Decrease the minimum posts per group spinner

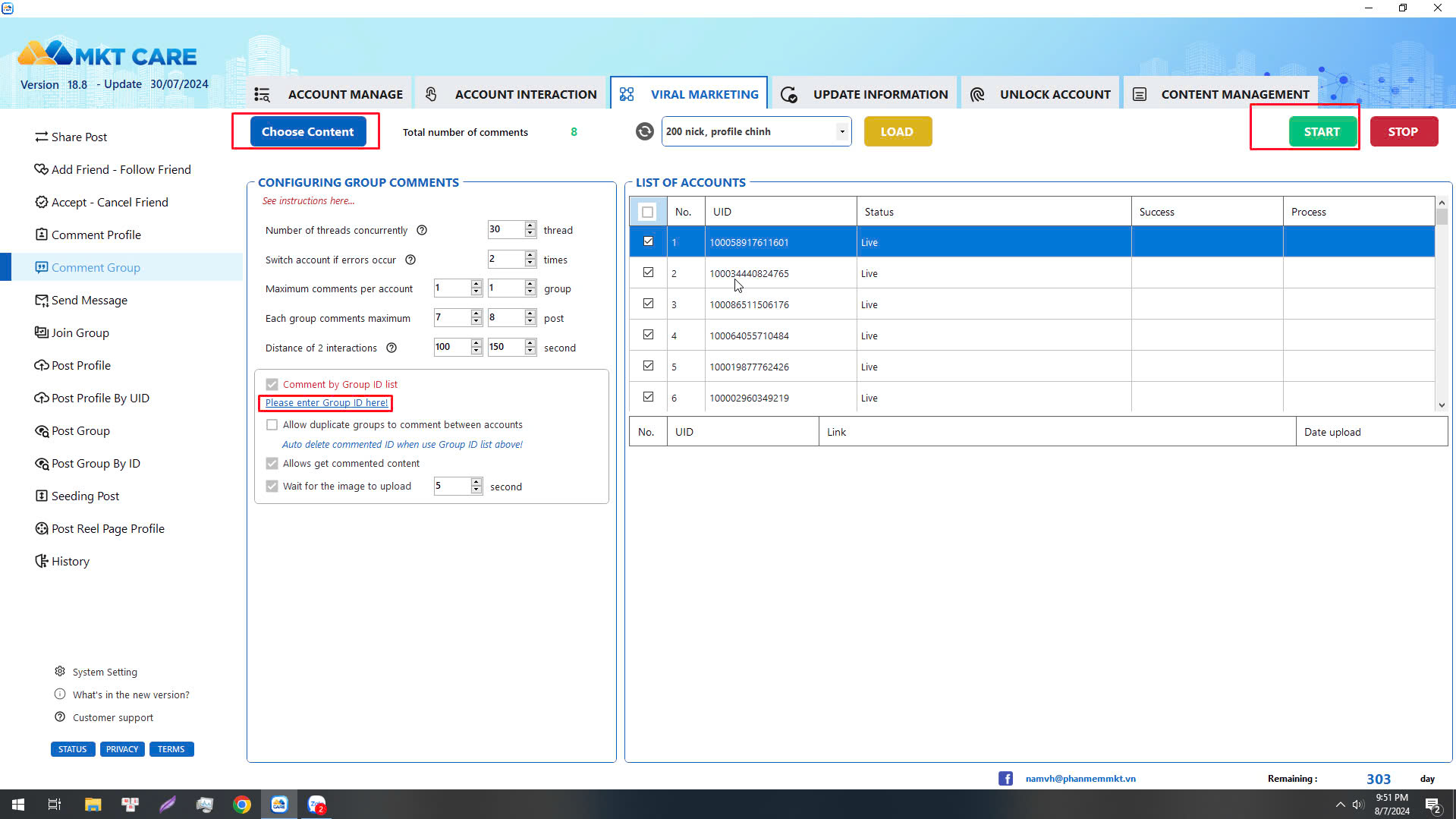(x=476, y=322)
